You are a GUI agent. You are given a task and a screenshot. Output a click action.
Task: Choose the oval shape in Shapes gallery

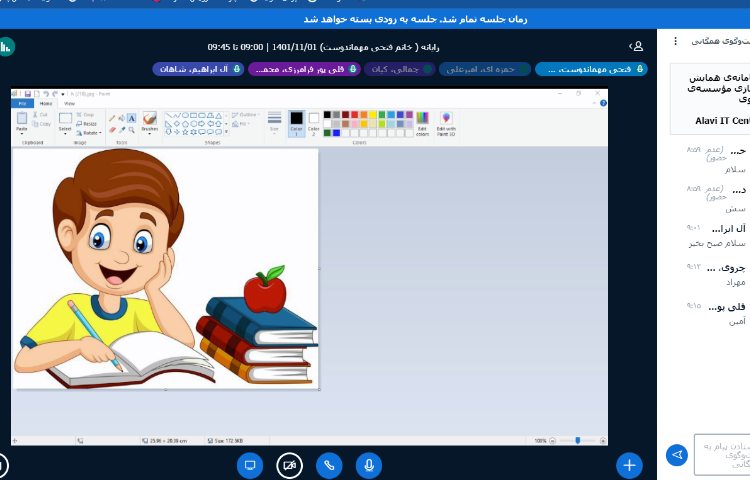[x=185, y=116]
